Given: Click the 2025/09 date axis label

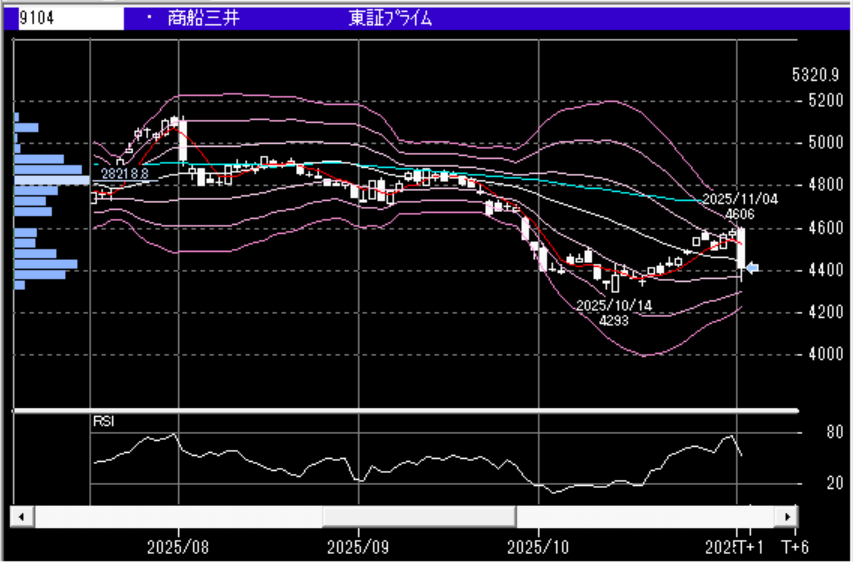Looking at the screenshot, I should [358, 547].
